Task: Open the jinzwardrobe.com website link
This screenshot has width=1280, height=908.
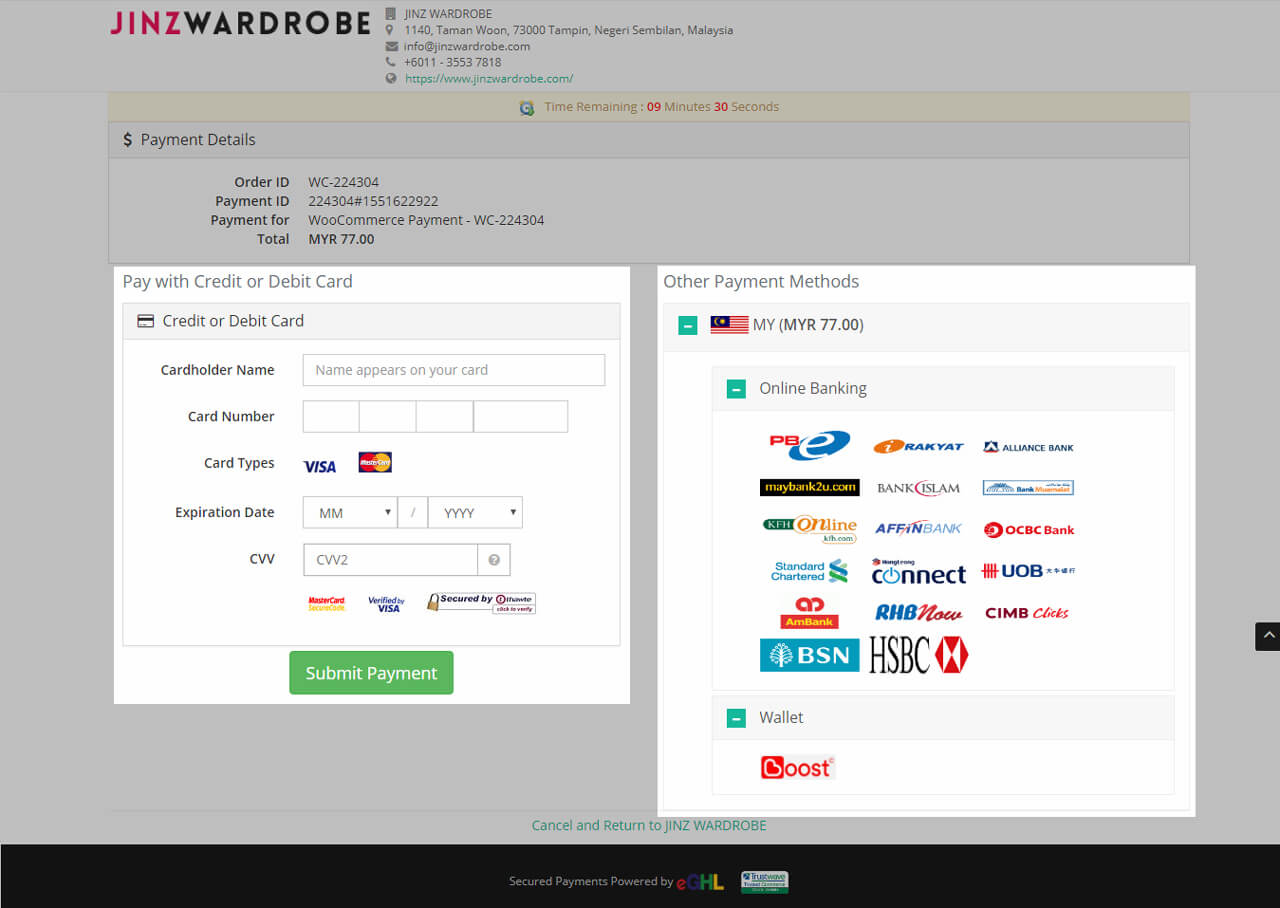Action: pyautogui.click(x=489, y=78)
